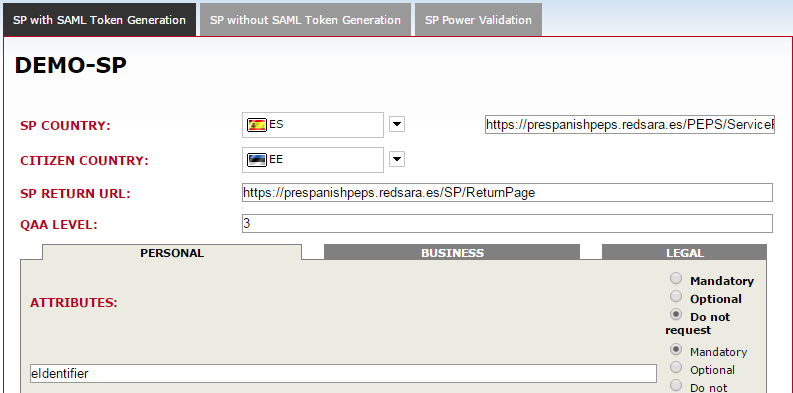Set eIdentifier to Mandatory
The image size is (793, 393).
(676, 350)
